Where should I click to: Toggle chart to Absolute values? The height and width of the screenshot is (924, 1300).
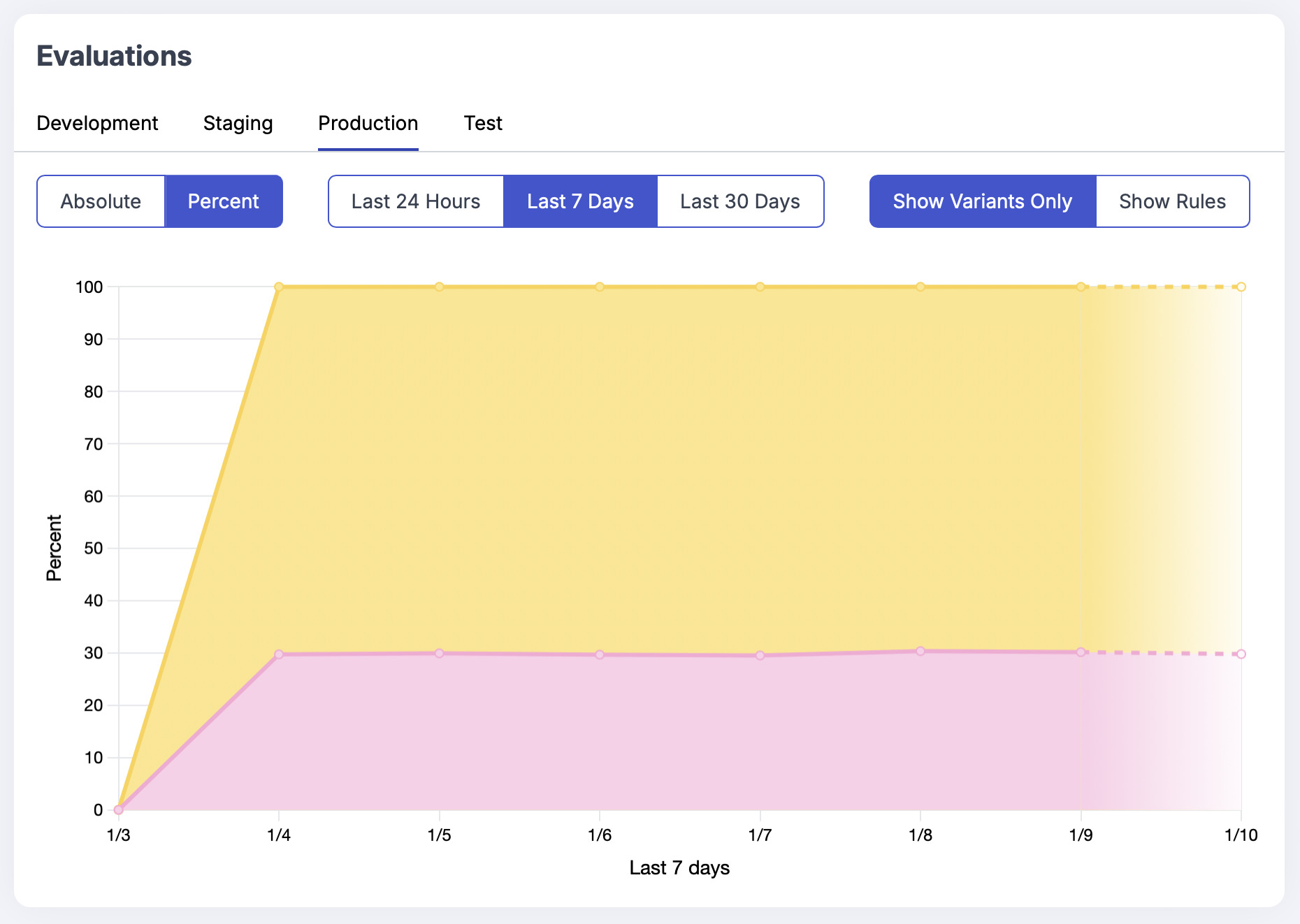101,201
